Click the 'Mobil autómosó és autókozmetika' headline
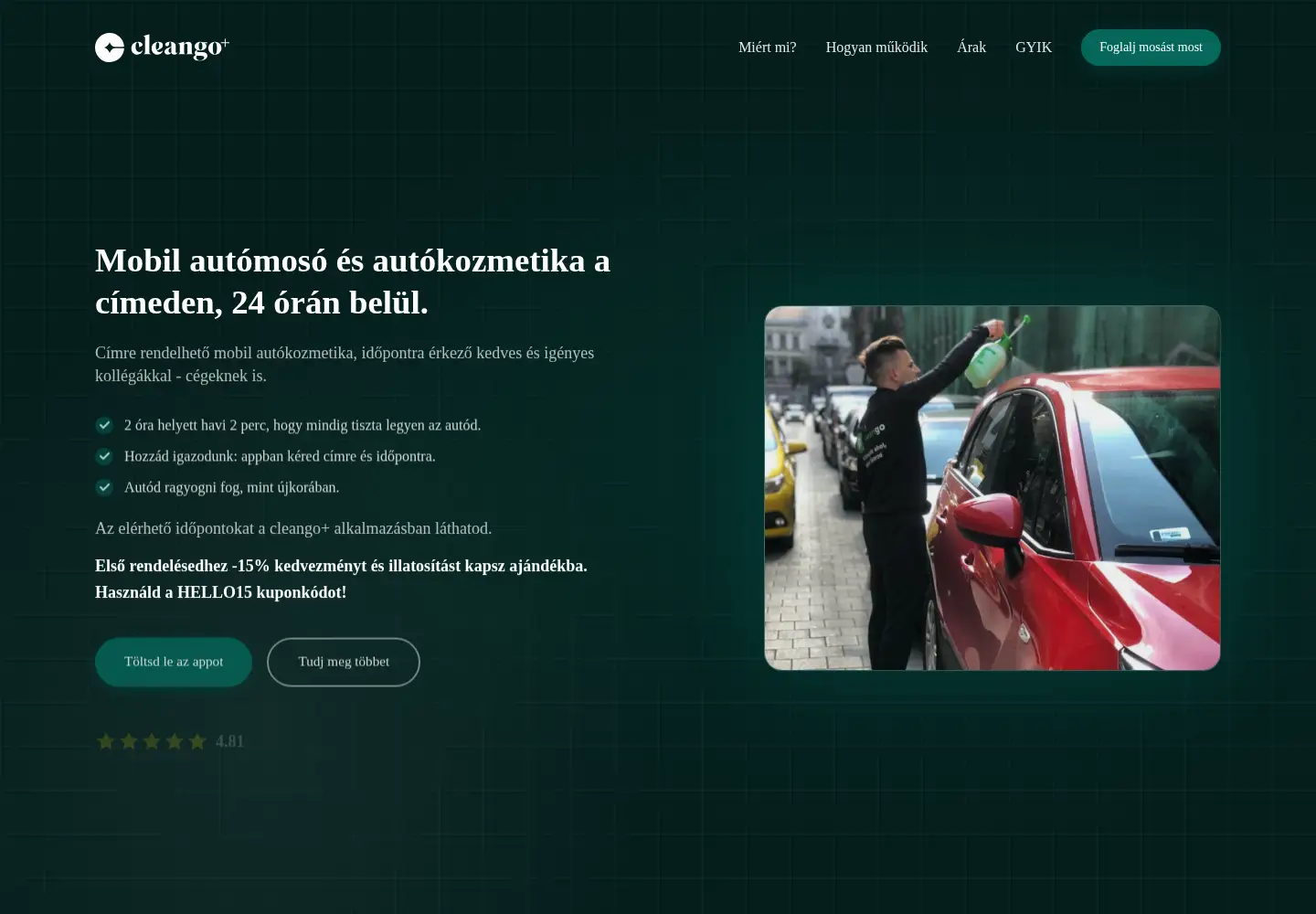 [353, 282]
